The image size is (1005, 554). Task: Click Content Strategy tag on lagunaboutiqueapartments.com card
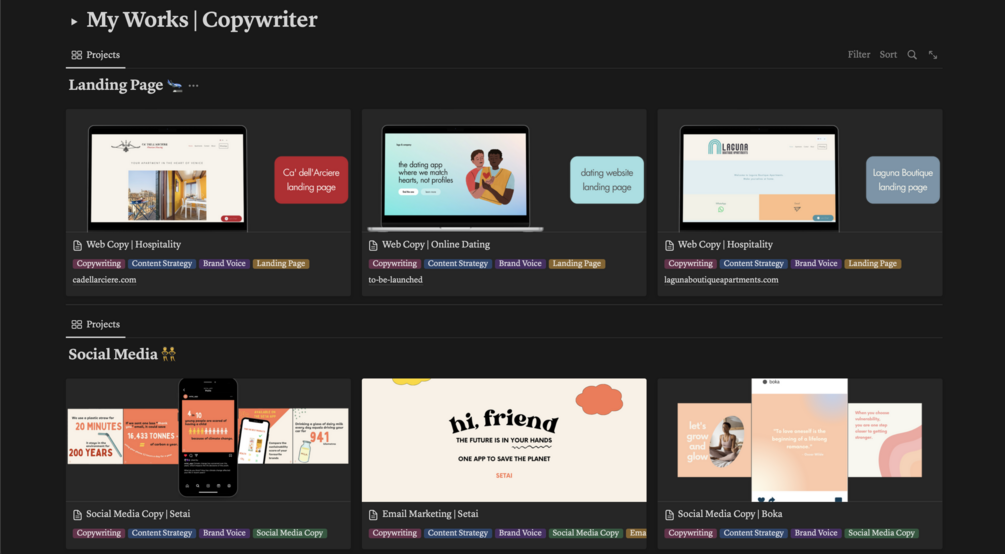pyautogui.click(x=753, y=264)
